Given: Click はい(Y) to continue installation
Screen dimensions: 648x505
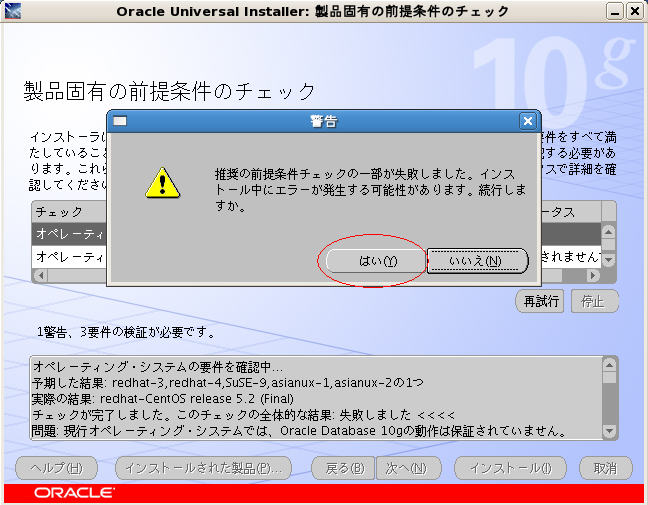Looking at the screenshot, I should pyautogui.click(x=375, y=261).
